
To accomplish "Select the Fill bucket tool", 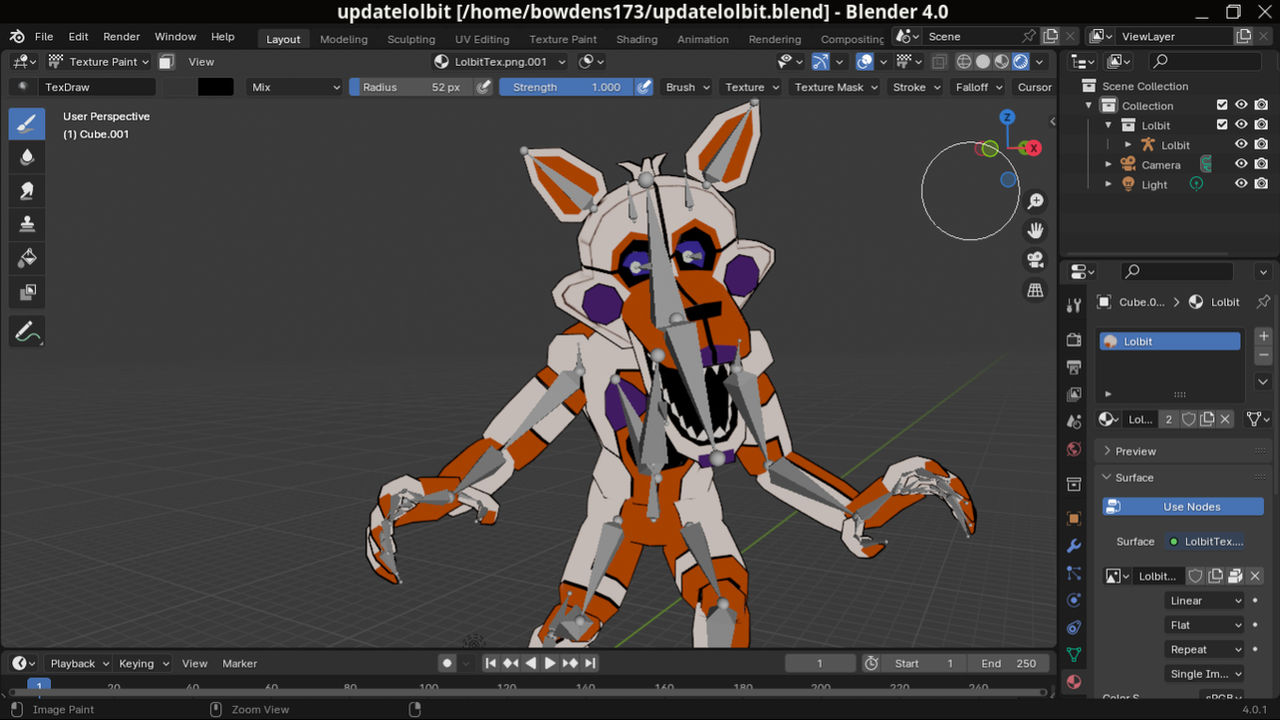I will [27, 259].
